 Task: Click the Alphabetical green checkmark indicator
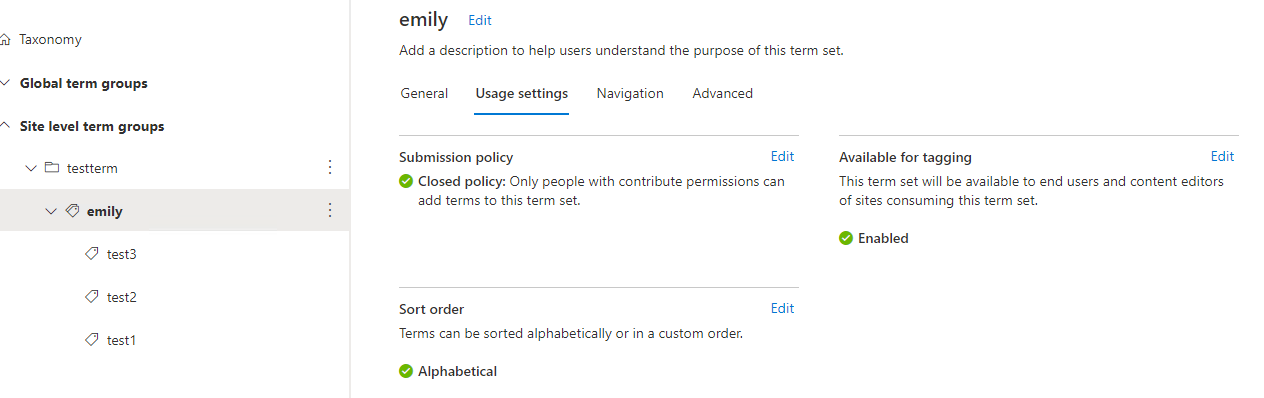(x=406, y=371)
